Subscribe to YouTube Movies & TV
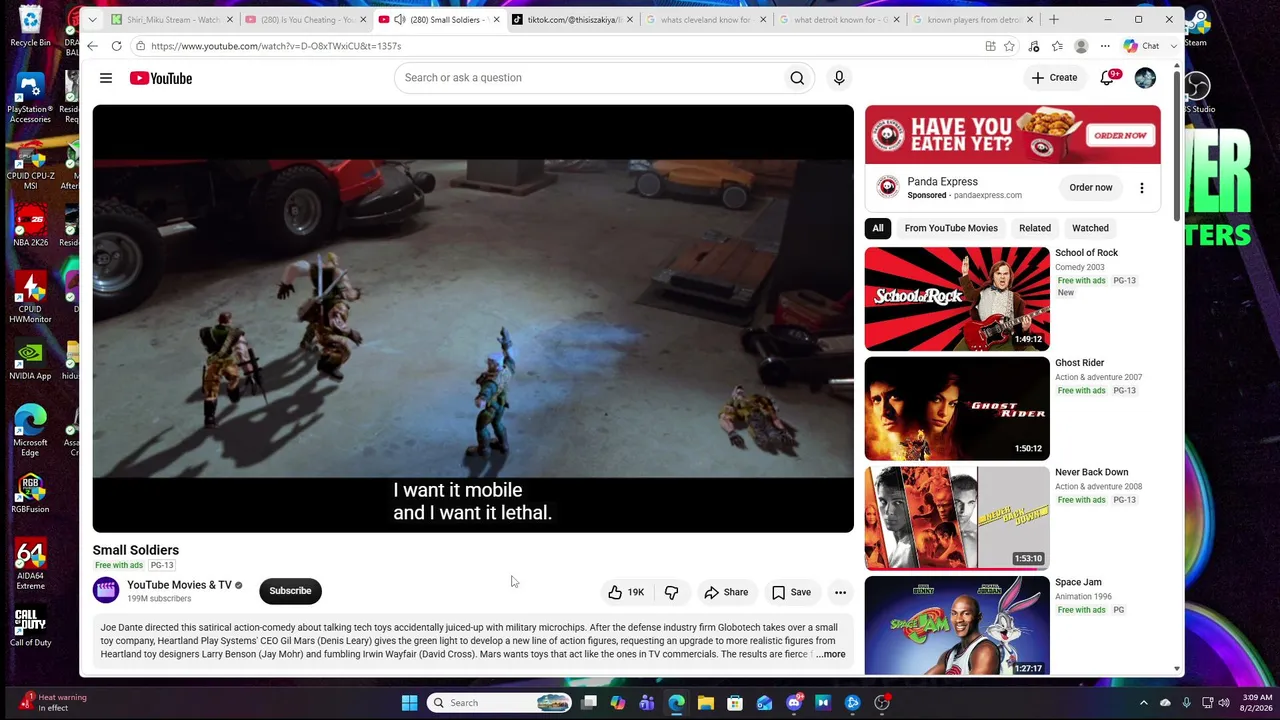Viewport: 1280px width, 720px height. 290,591
